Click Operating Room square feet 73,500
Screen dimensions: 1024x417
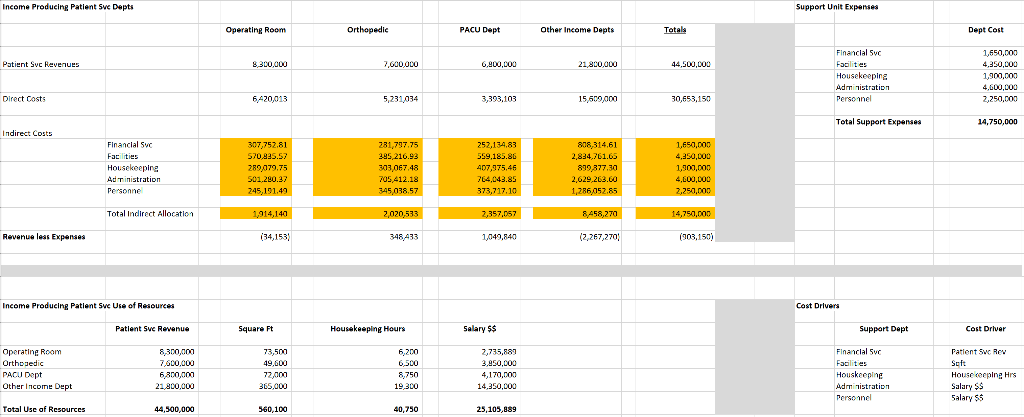point(275,352)
